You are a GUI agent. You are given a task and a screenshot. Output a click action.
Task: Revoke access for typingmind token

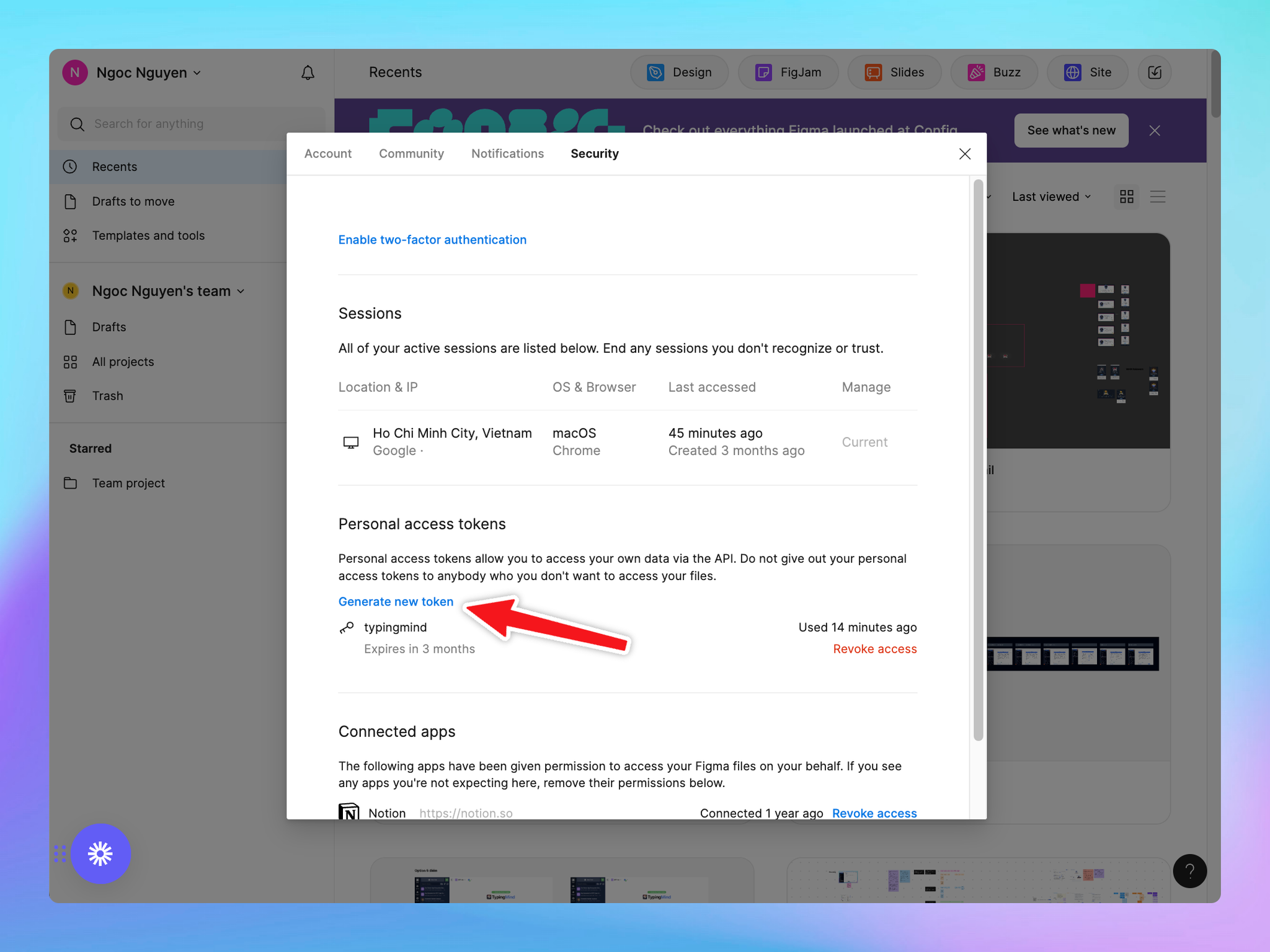pos(874,649)
